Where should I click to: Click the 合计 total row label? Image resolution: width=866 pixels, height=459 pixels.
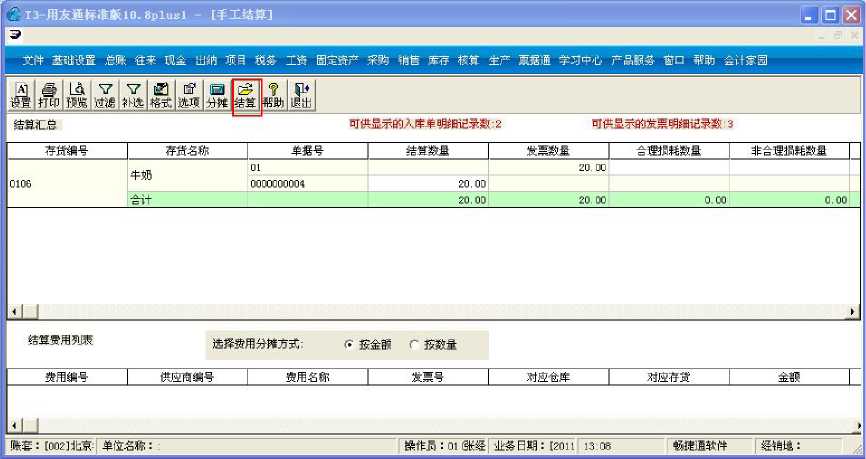[x=141, y=200]
